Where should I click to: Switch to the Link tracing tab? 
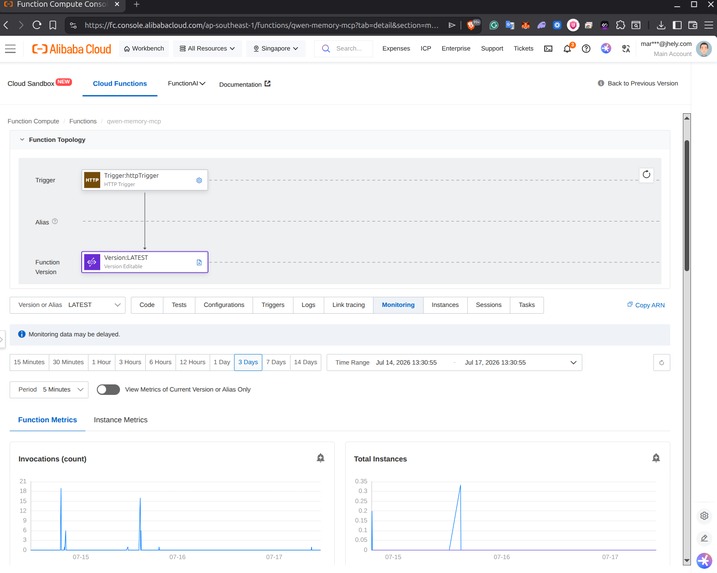tap(348, 305)
